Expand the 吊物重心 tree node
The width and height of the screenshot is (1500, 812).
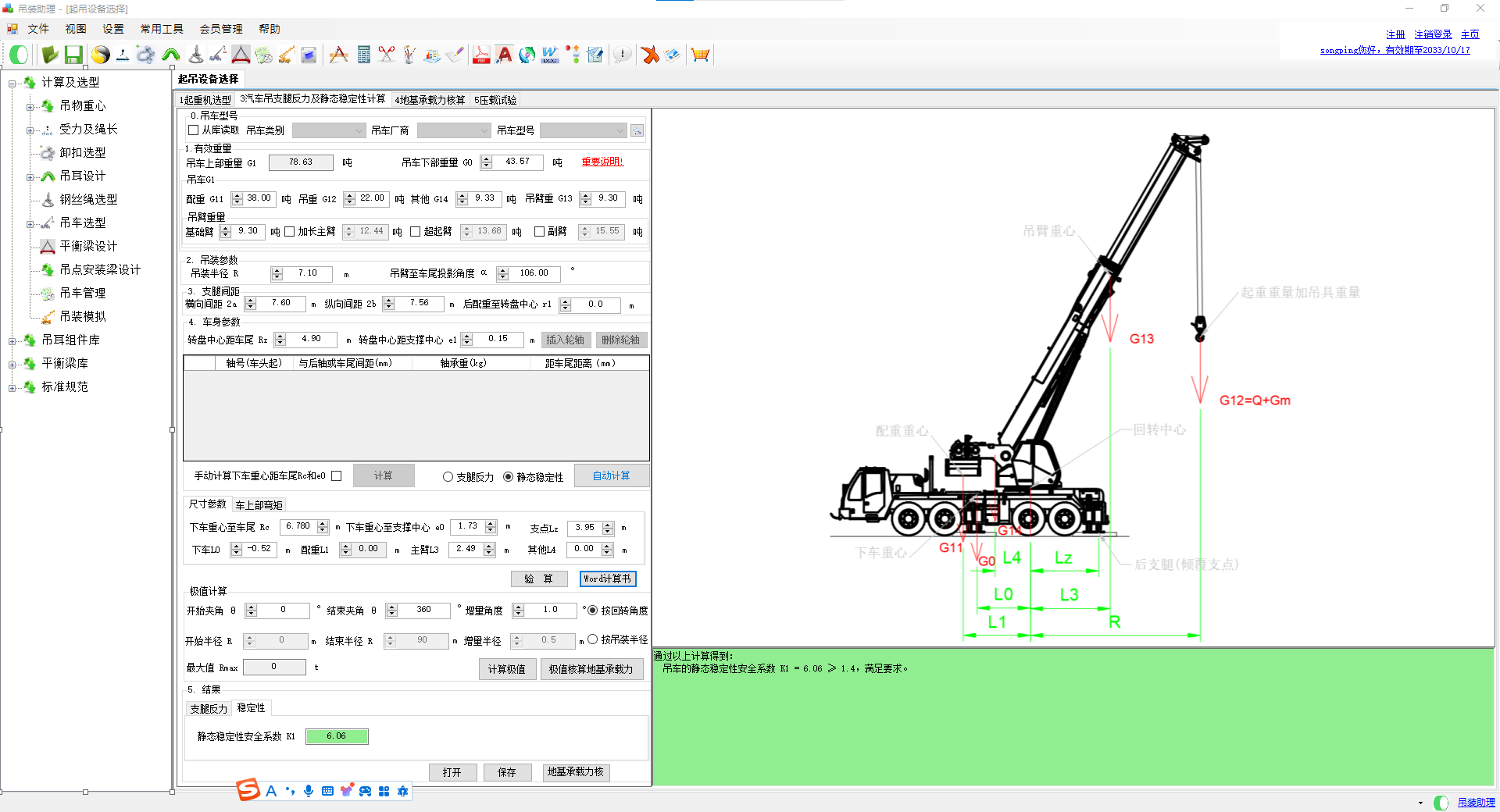(x=30, y=106)
